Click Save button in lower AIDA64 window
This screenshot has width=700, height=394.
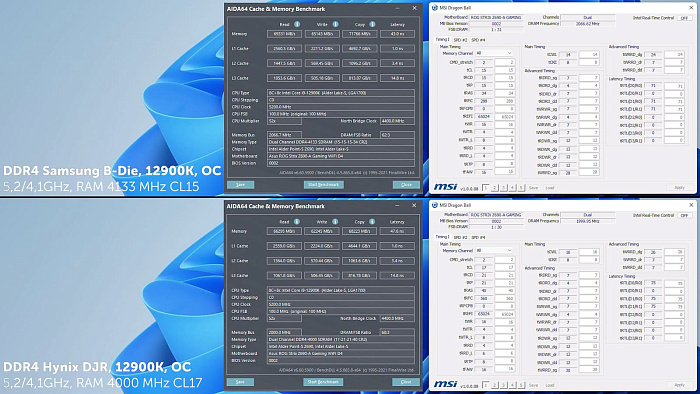[x=240, y=382]
